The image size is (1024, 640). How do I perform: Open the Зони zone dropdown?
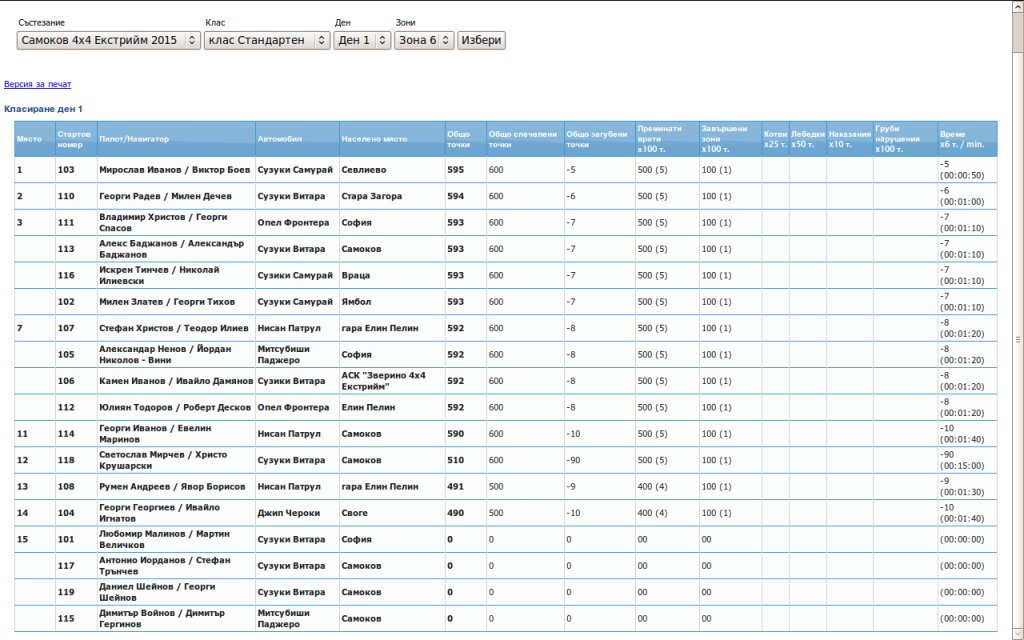424,40
